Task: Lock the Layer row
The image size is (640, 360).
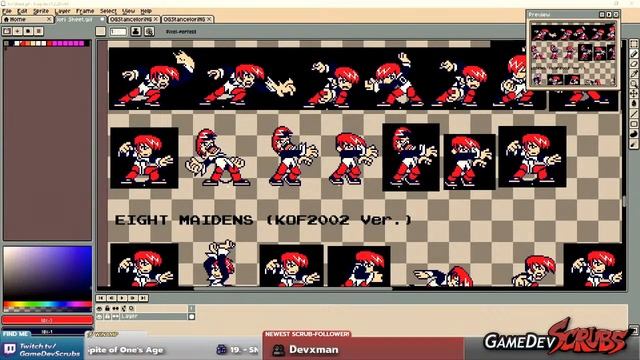Action: pyautogui.click(x=107, y=316)
